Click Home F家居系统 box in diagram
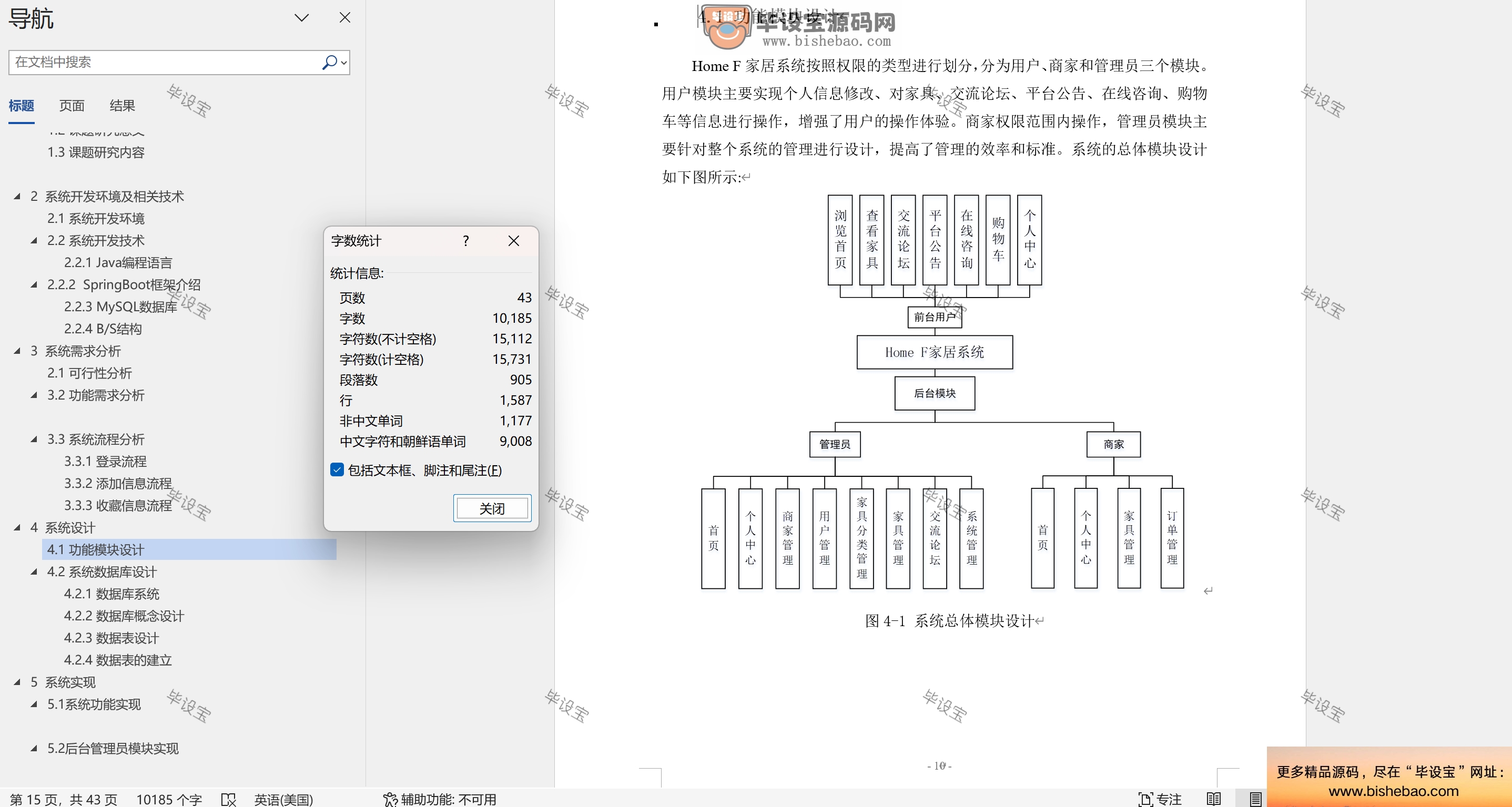 (935, 352)
